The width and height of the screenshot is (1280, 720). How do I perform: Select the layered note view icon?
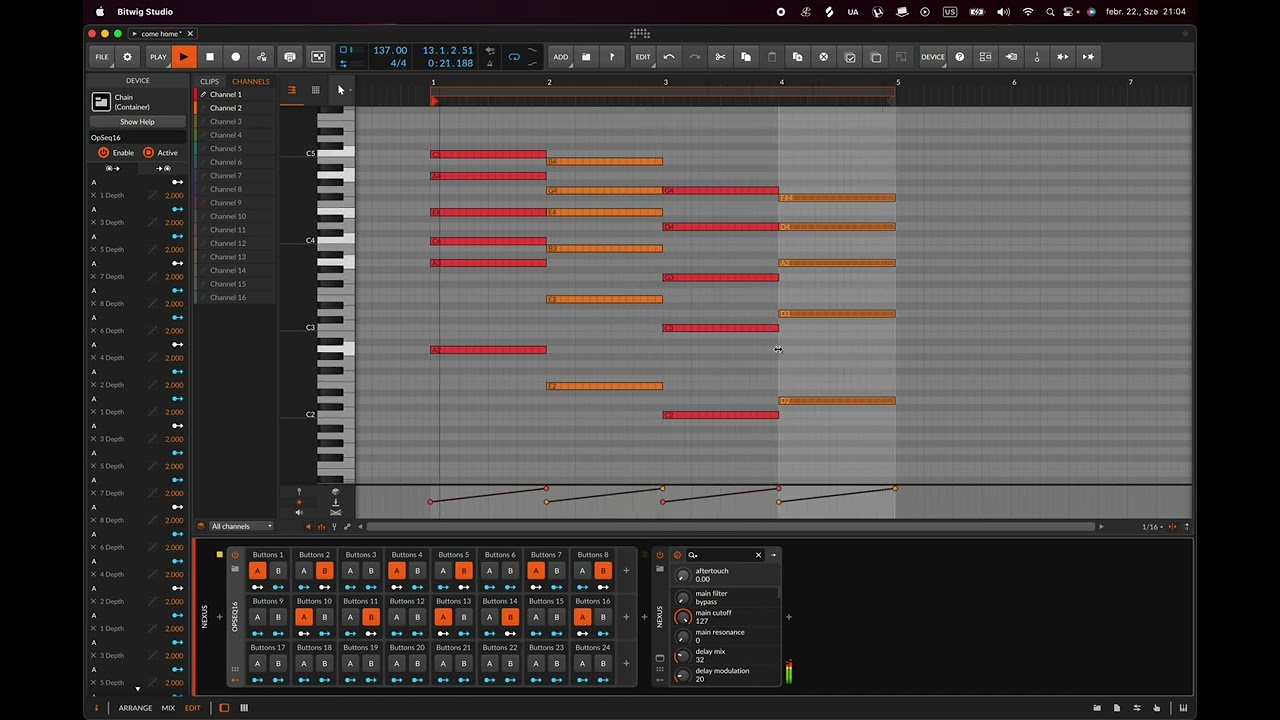(292, 90)
